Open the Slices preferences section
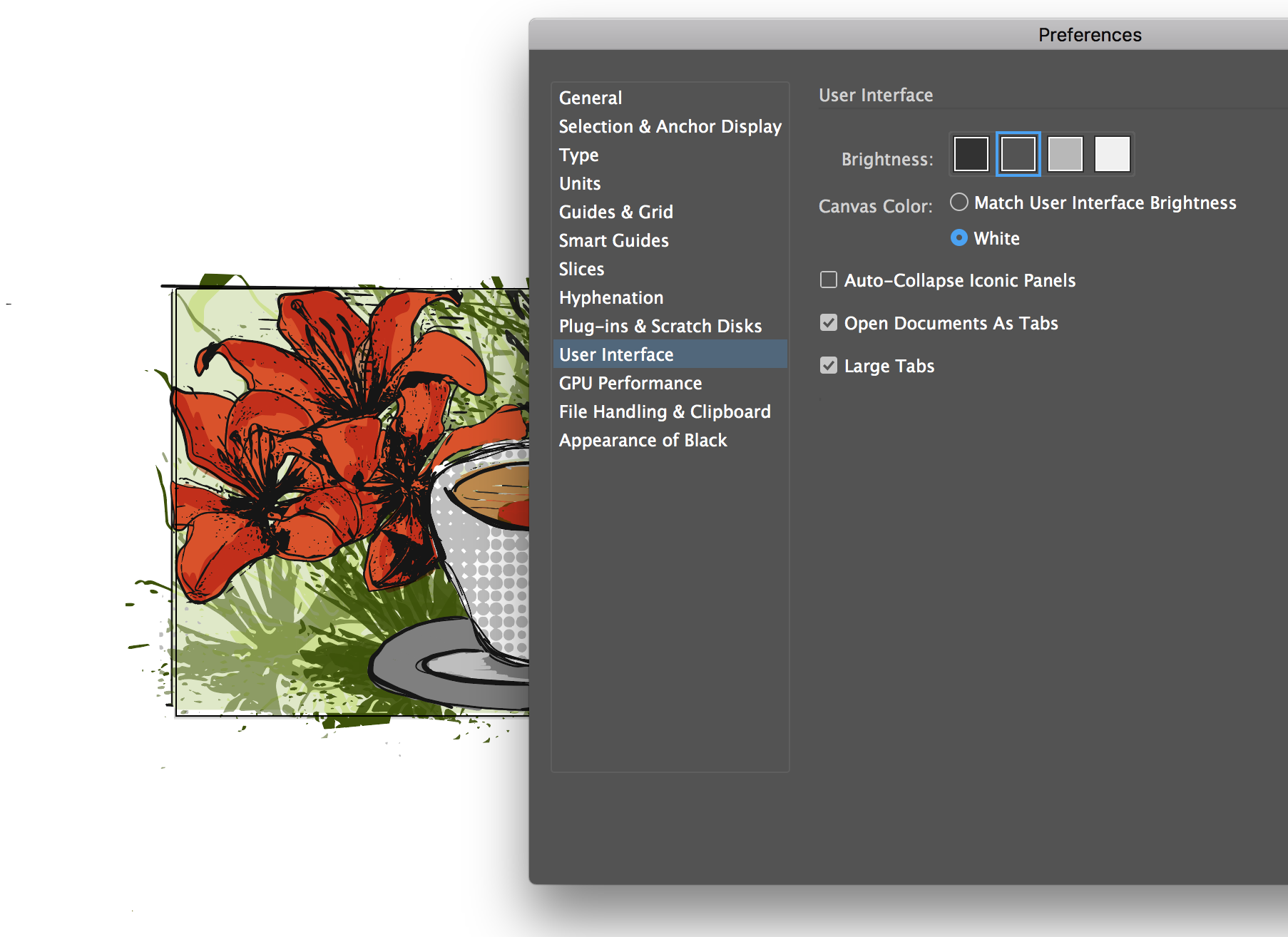Image resolution: width=1288 pixels, height=937 pixels. pyautogui.click(x=581, y=269)
